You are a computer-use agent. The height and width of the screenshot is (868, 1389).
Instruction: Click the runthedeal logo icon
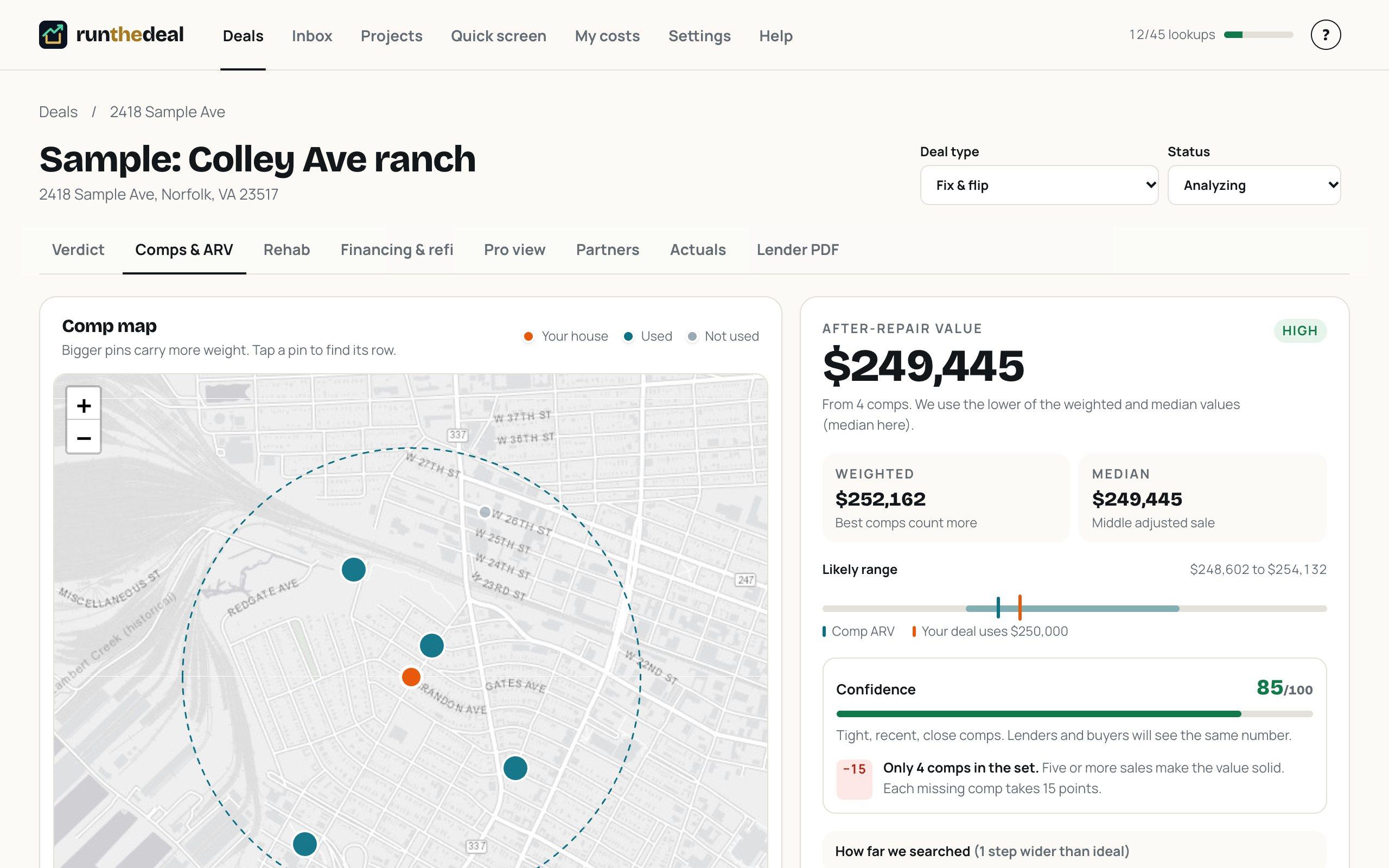pos(53,34)
